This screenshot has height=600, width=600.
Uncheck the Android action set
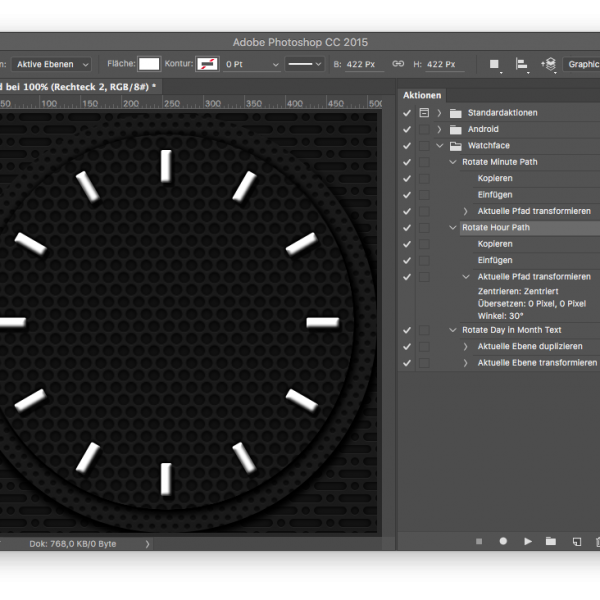pos(407,129)
